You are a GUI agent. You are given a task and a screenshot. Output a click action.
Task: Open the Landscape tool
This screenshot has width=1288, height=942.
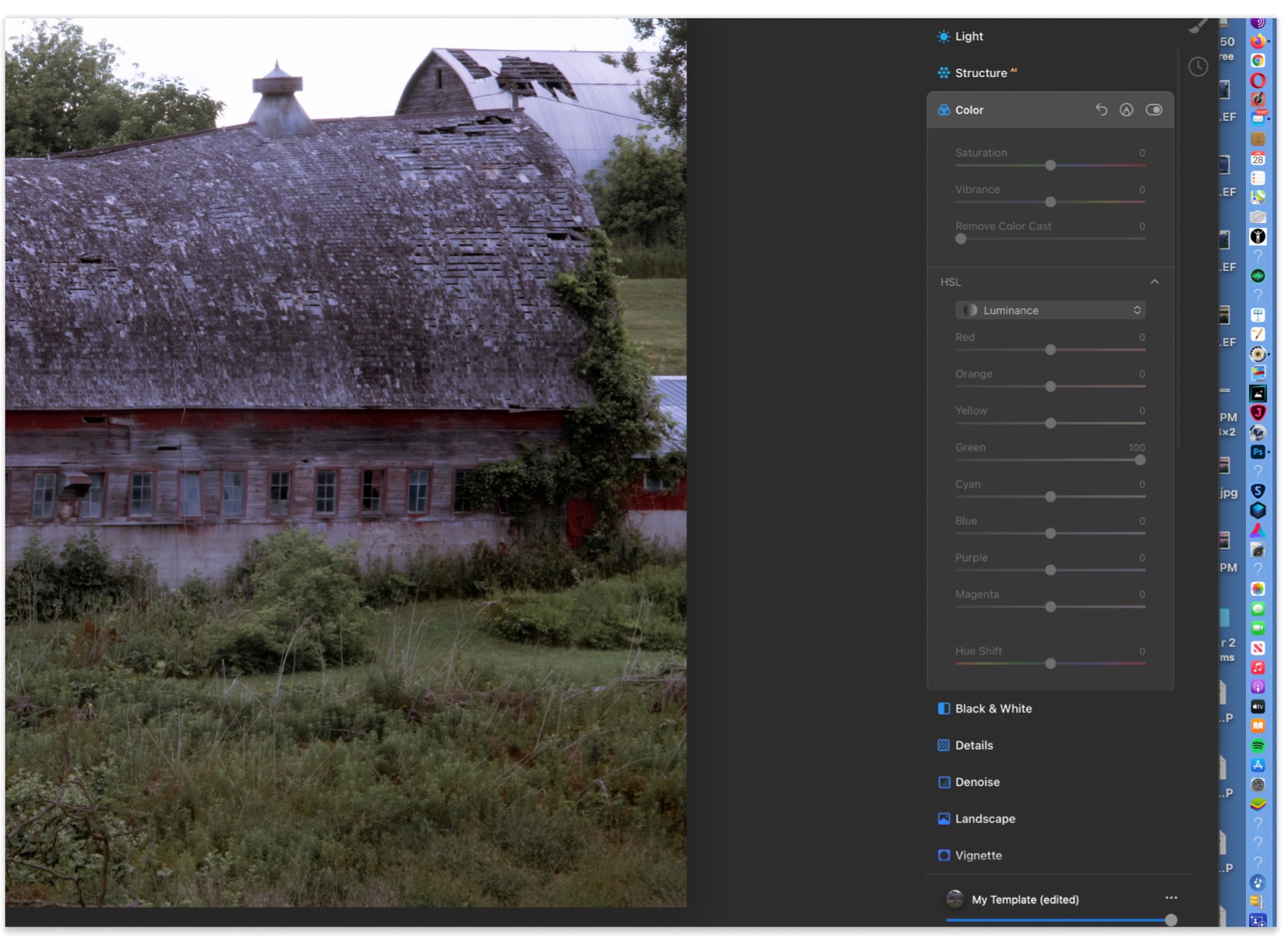coord(985,818)
